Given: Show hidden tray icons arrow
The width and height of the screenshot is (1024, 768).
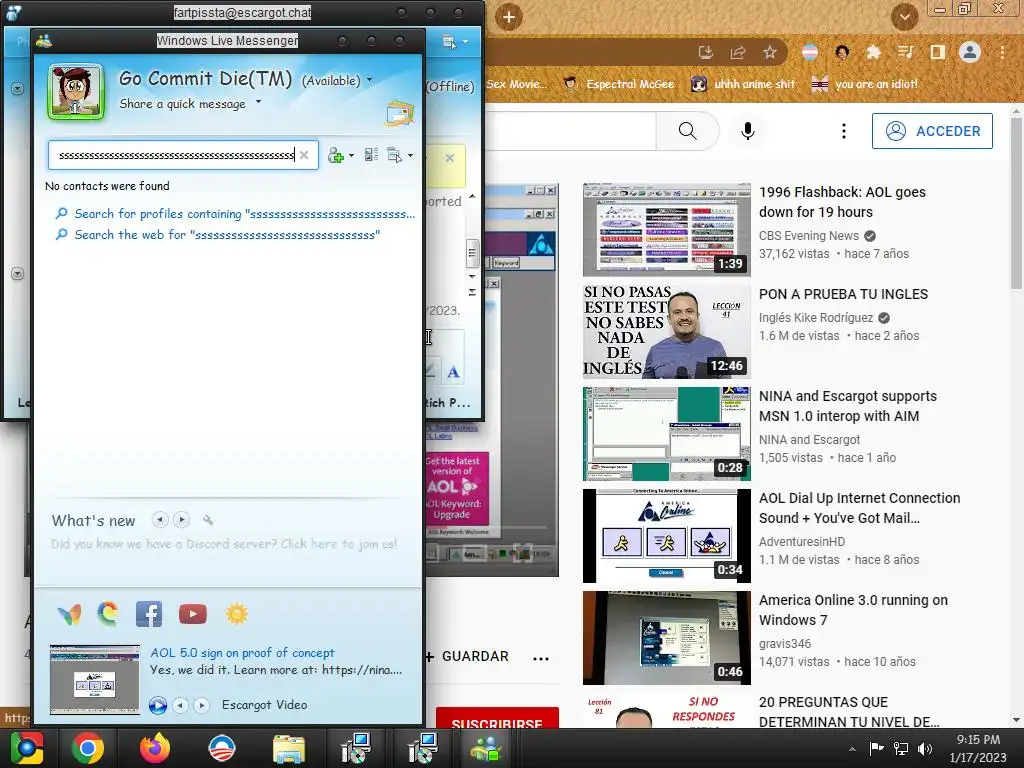Looking at the screenshot, I should tap(852, 749).
